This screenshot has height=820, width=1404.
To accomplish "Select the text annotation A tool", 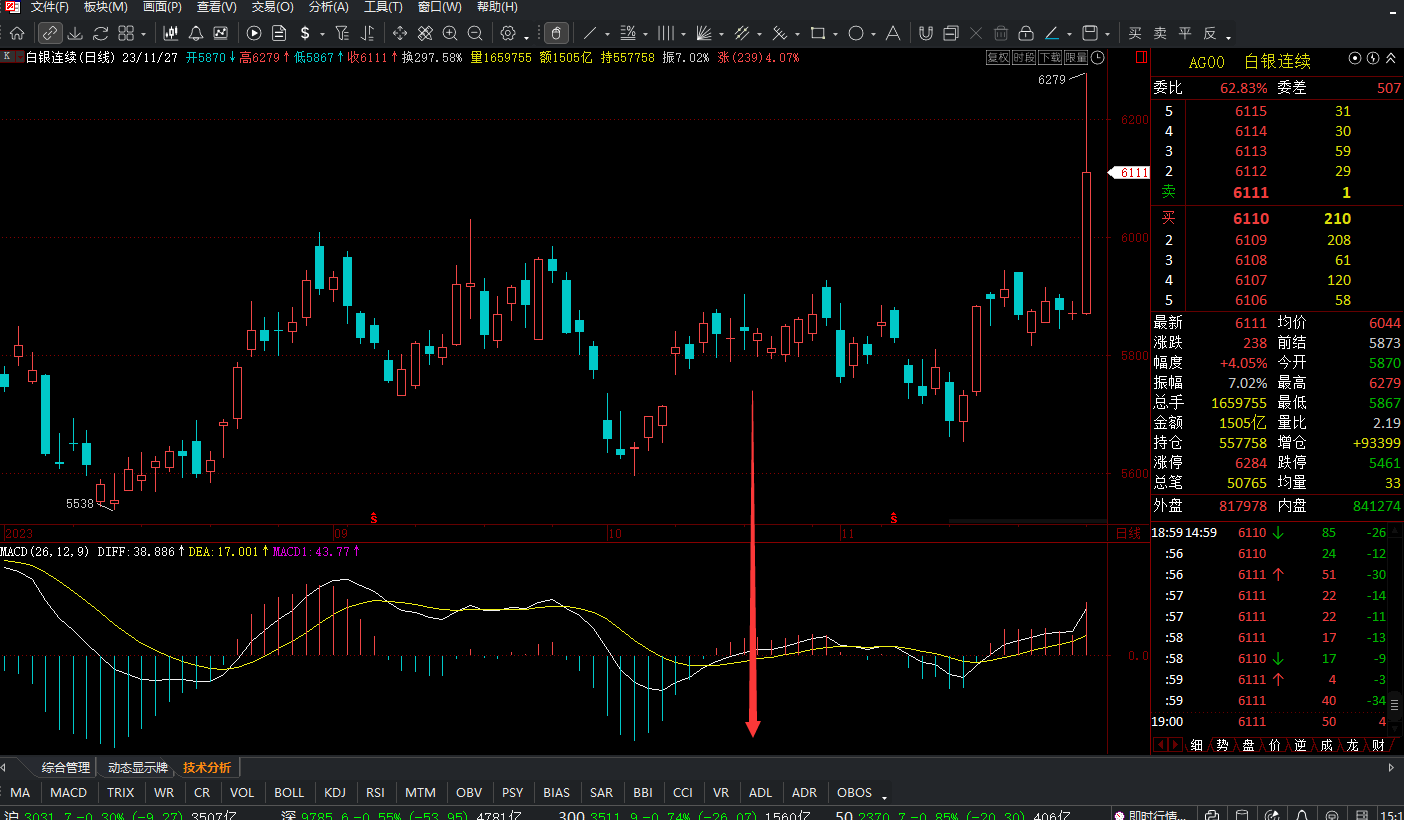I will pos(893,33).
